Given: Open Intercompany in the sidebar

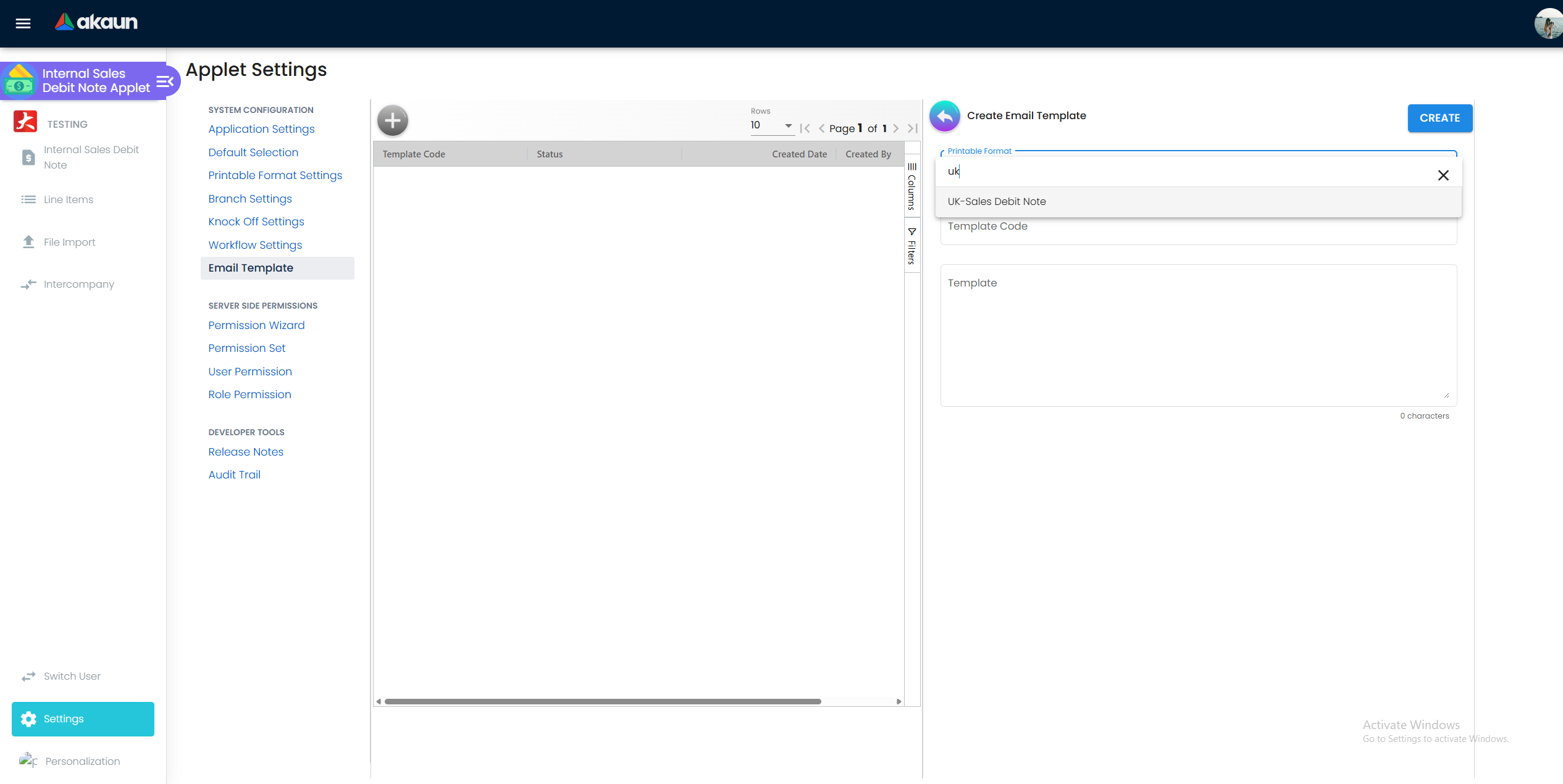Looking at the screenshot, I should pos(78,284).
